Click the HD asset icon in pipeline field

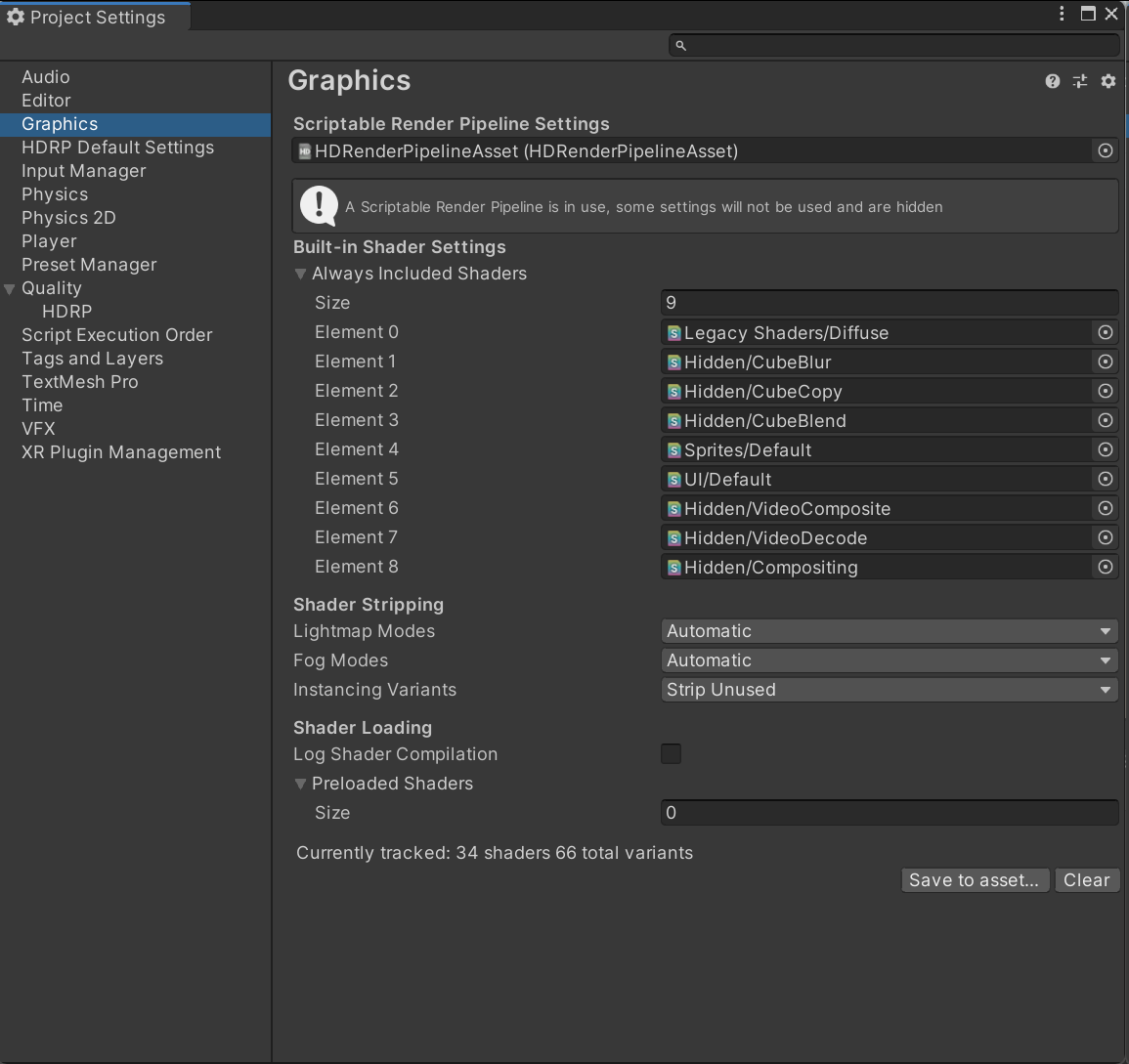click(305, 151)
